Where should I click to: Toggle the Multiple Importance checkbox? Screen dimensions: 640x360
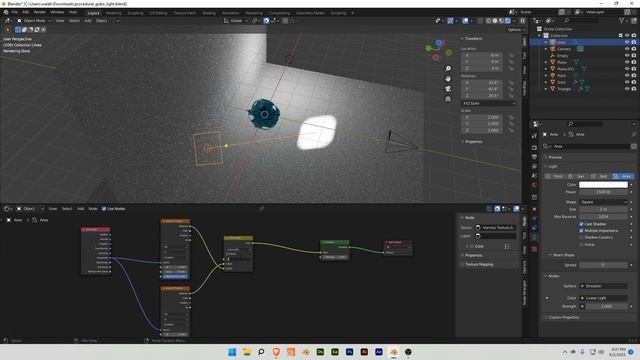pos(581,231)
